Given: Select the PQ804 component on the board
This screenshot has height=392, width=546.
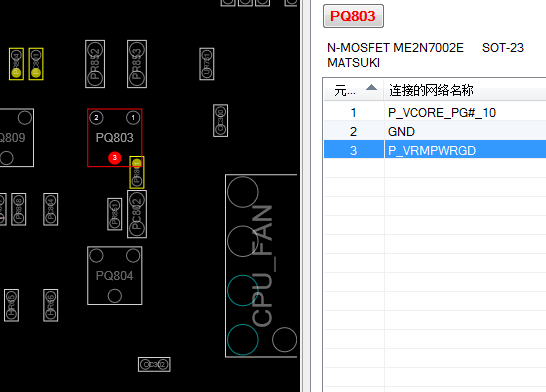Looking at the screenshot, I should 115,276.
